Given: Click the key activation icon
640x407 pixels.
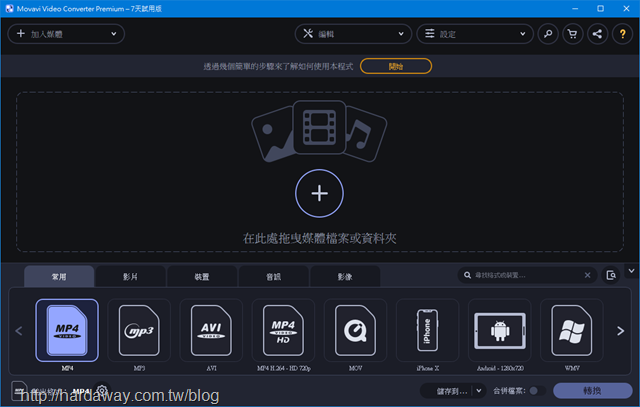Looking at the screenshot, I should [x=548, y=34].
